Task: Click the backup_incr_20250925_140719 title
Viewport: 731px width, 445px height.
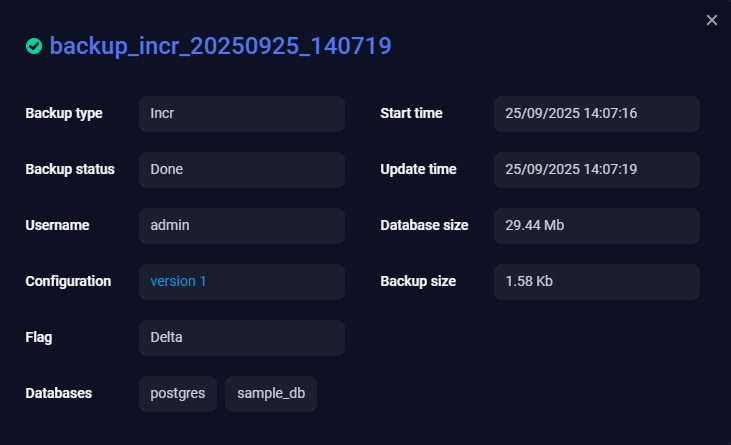Action: [x=220, y=46]
